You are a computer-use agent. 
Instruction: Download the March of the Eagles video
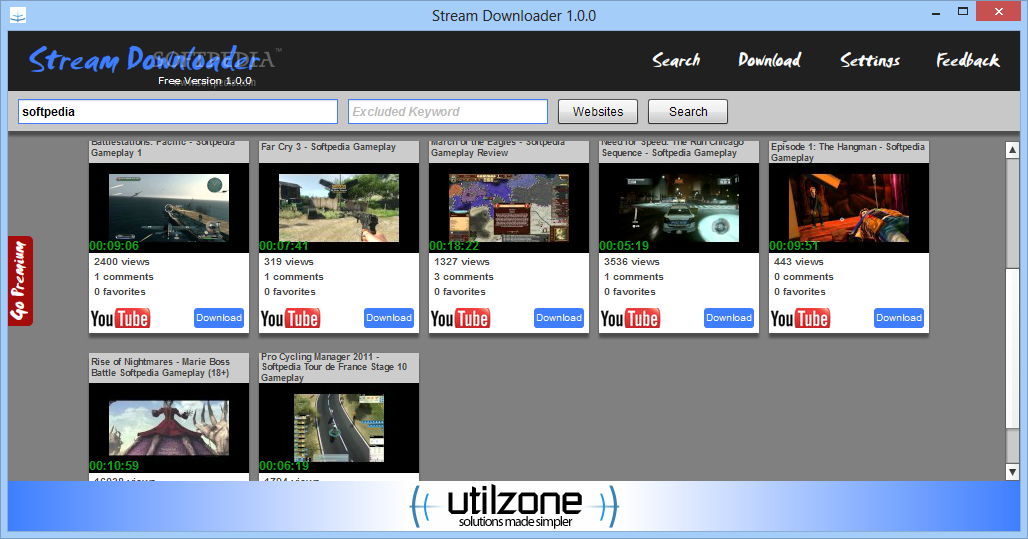pos(559,317)
